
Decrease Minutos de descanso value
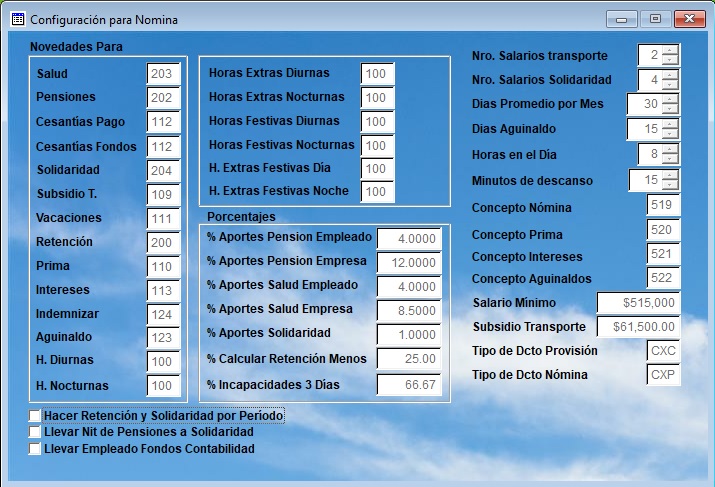tap(670, 185)
